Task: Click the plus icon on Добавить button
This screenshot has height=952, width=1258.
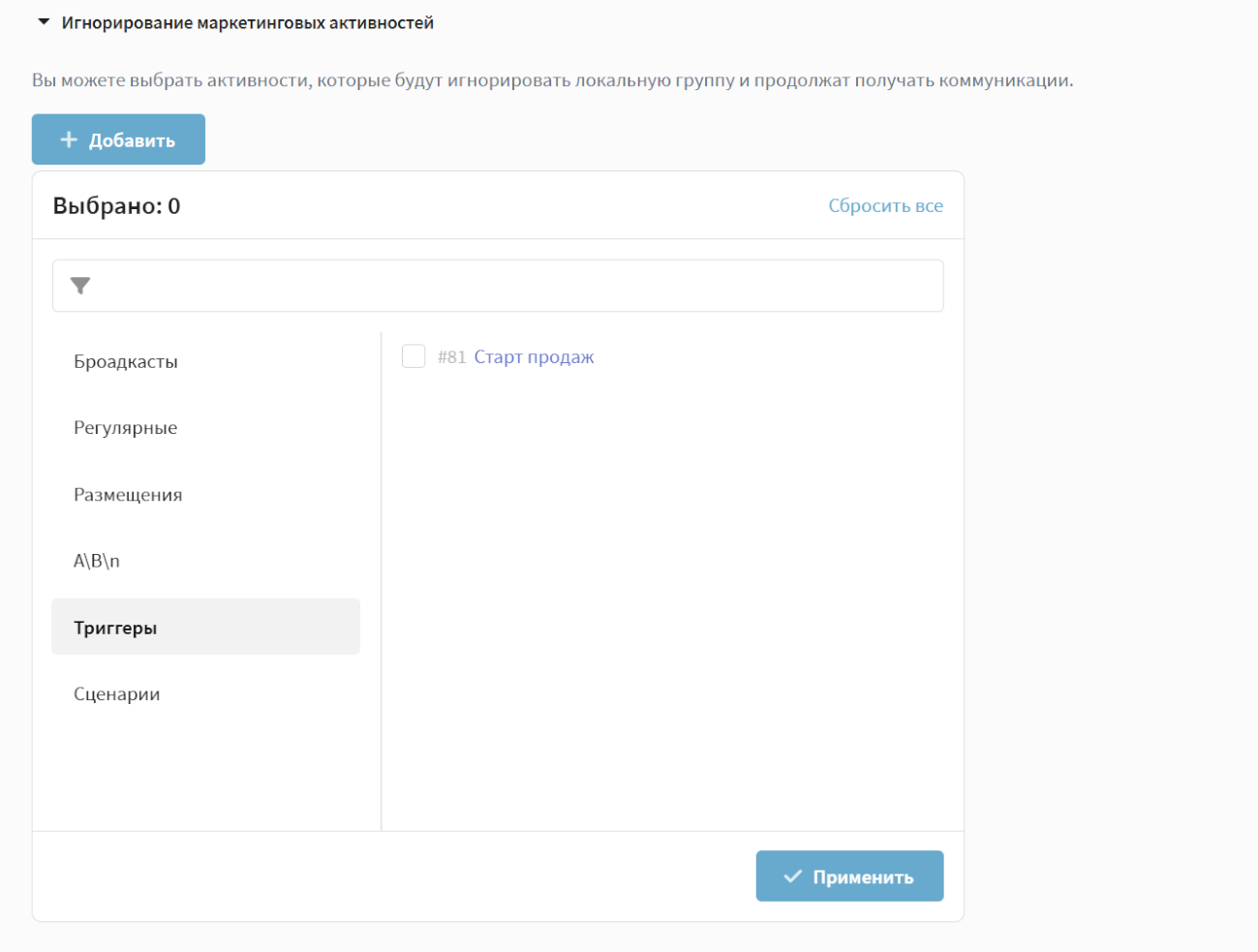Action: 69,140
